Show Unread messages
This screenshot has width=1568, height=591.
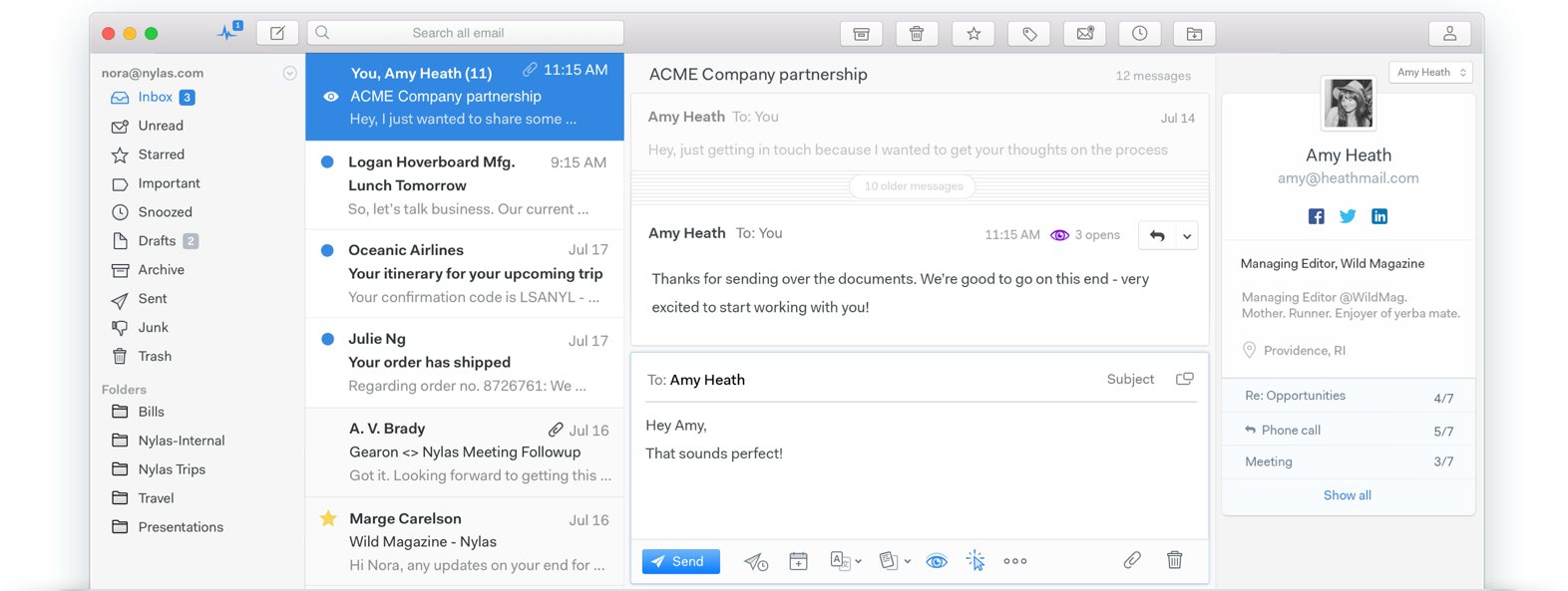161,126
